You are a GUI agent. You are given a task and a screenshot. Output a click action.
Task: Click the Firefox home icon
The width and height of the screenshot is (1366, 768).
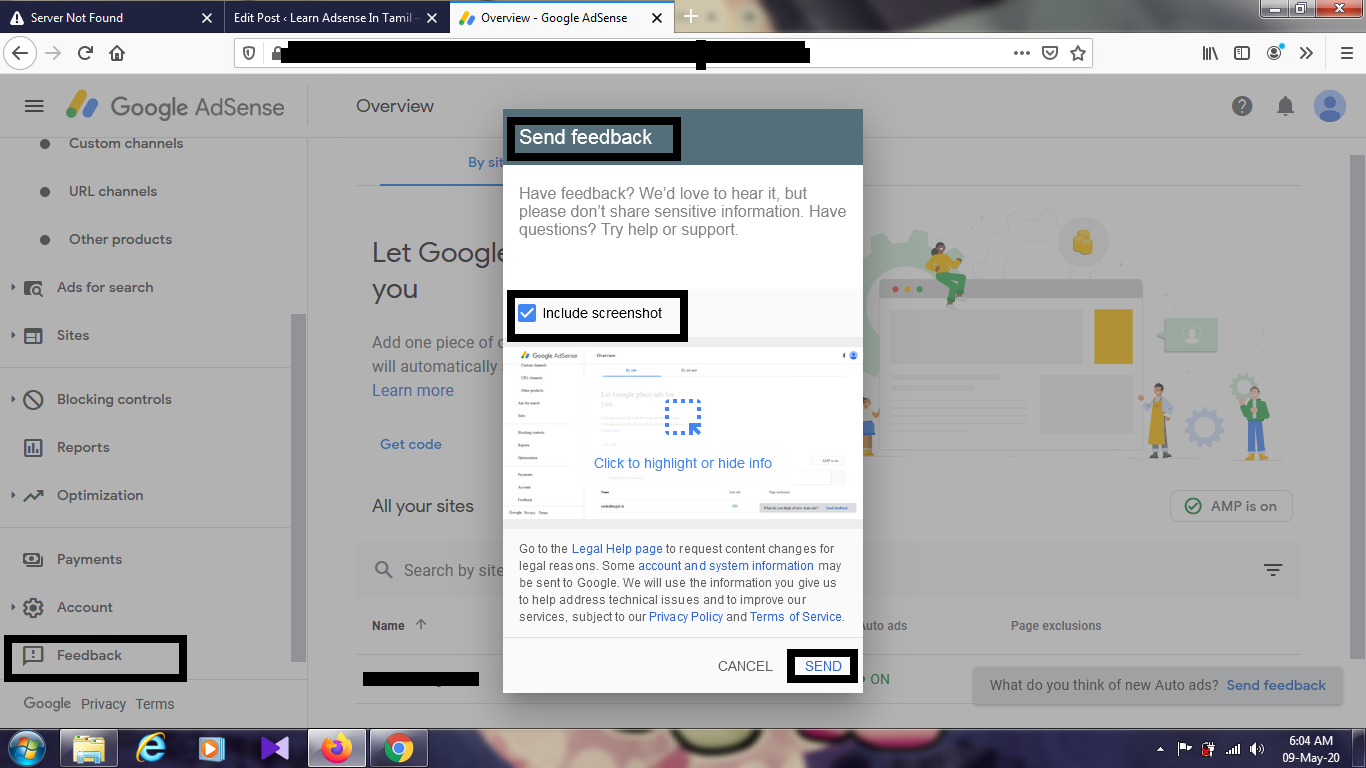tap(117, 53)
